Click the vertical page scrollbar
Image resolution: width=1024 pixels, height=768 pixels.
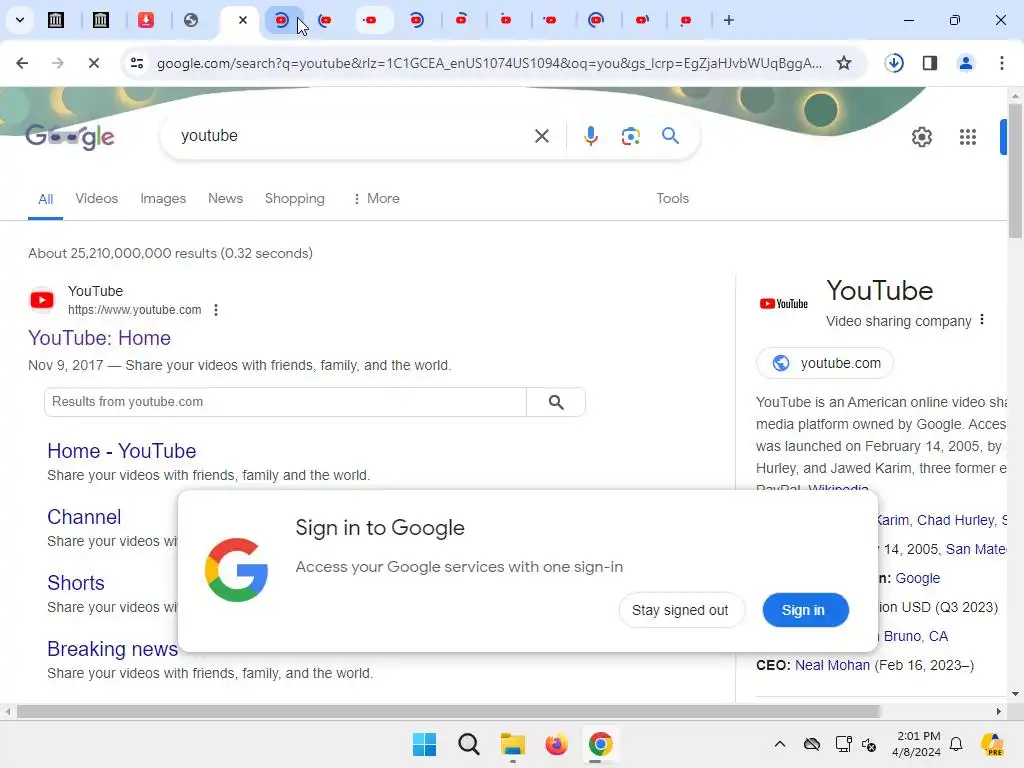coord(1016,171)
